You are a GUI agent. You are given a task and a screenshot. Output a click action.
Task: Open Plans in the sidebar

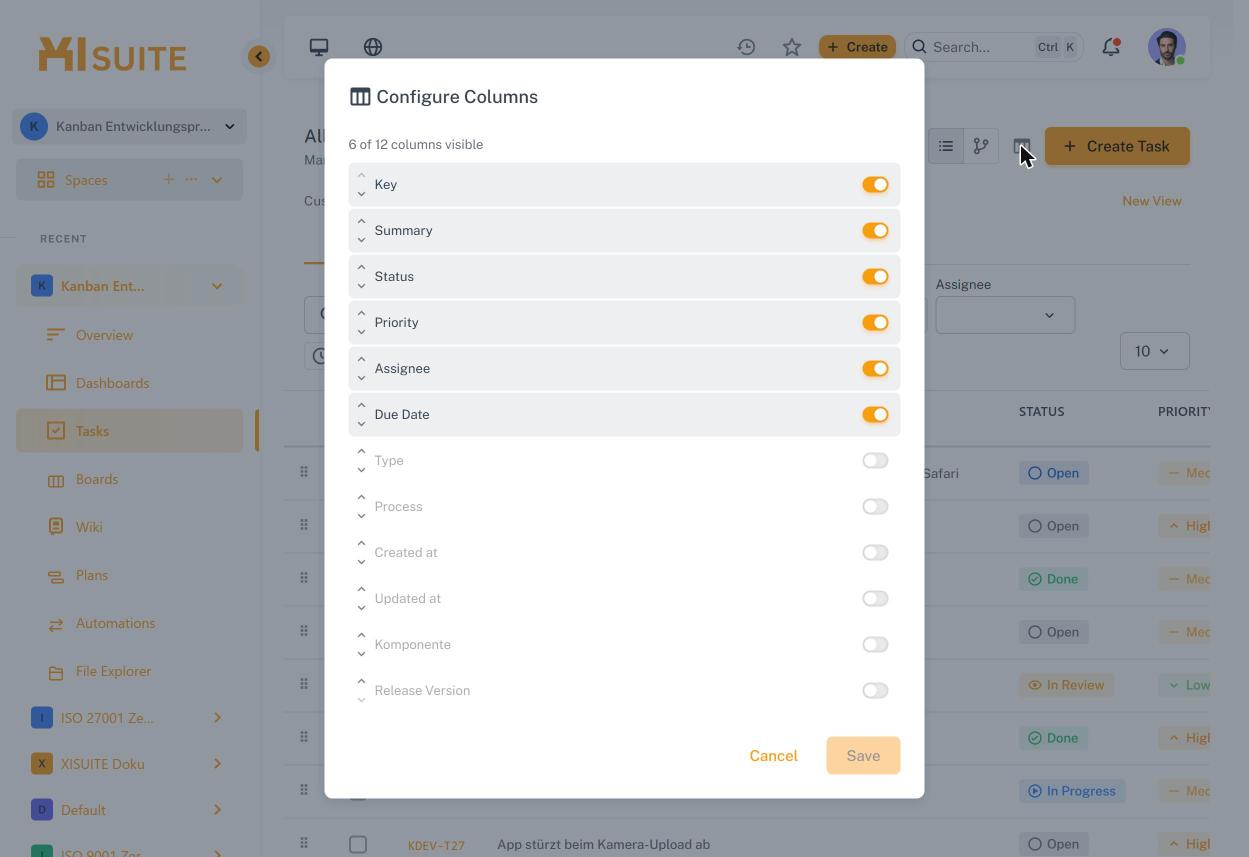92,575
